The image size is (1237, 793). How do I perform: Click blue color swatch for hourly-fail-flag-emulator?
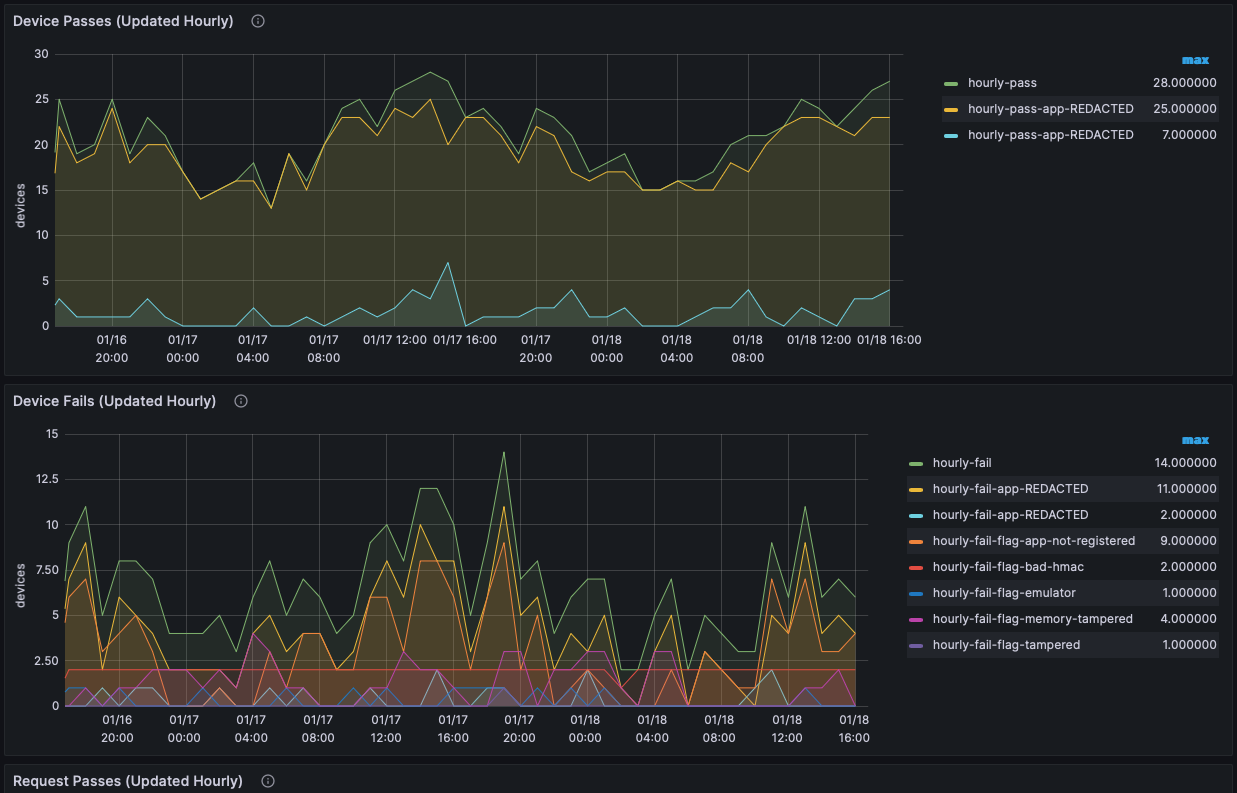915,593
